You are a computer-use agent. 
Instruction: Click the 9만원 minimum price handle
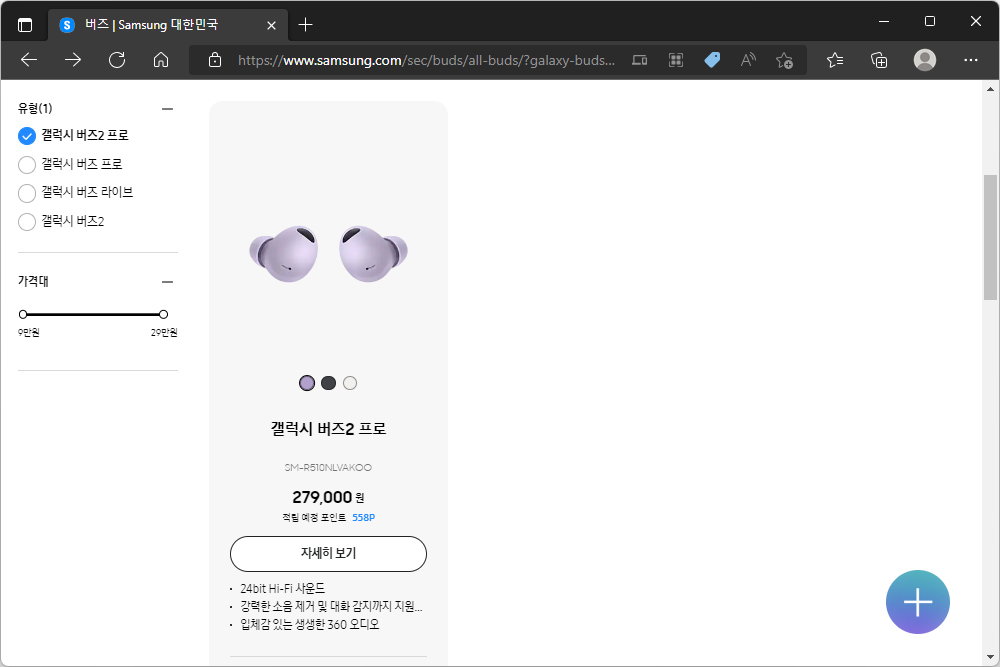coord(23,314)
